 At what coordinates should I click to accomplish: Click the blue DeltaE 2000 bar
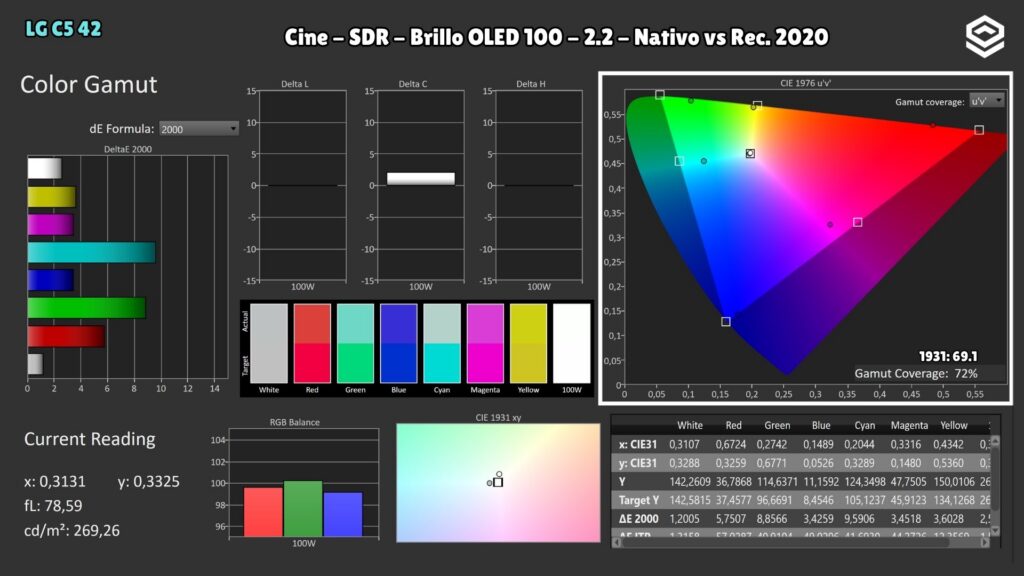click(50, 280)
